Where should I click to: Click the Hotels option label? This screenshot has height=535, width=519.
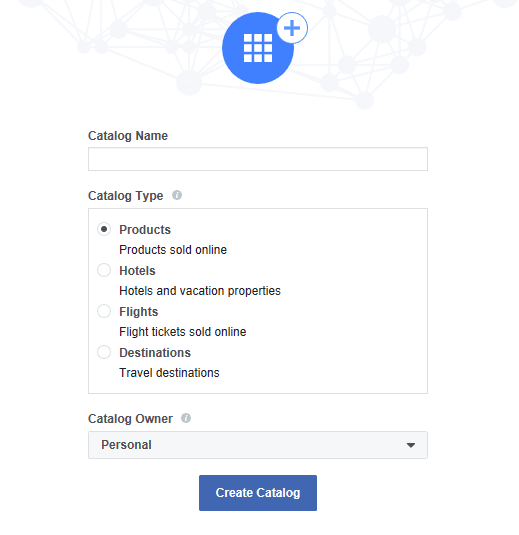tap(137, 271)
